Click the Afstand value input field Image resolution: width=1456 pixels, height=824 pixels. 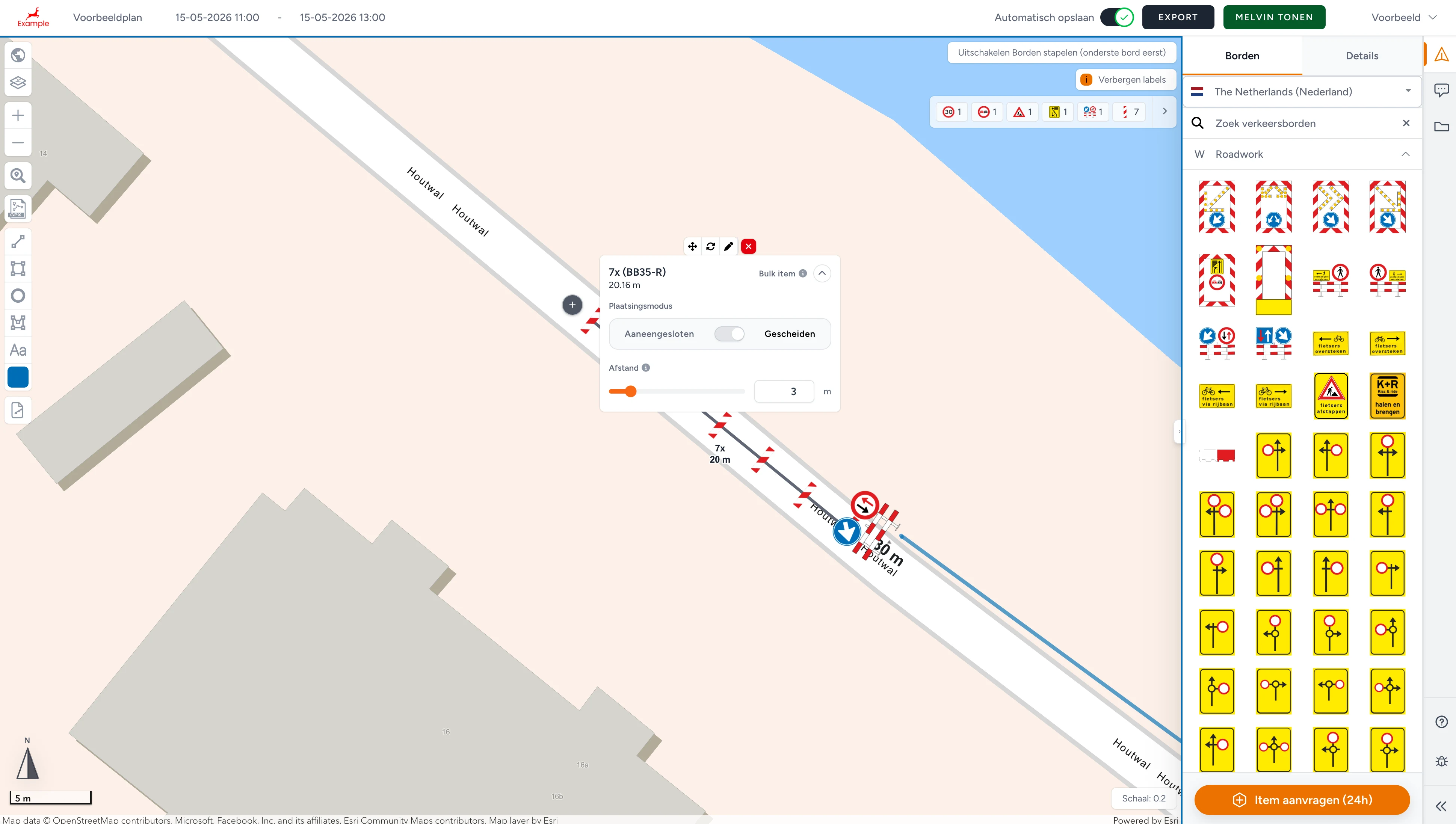(784, 391)
